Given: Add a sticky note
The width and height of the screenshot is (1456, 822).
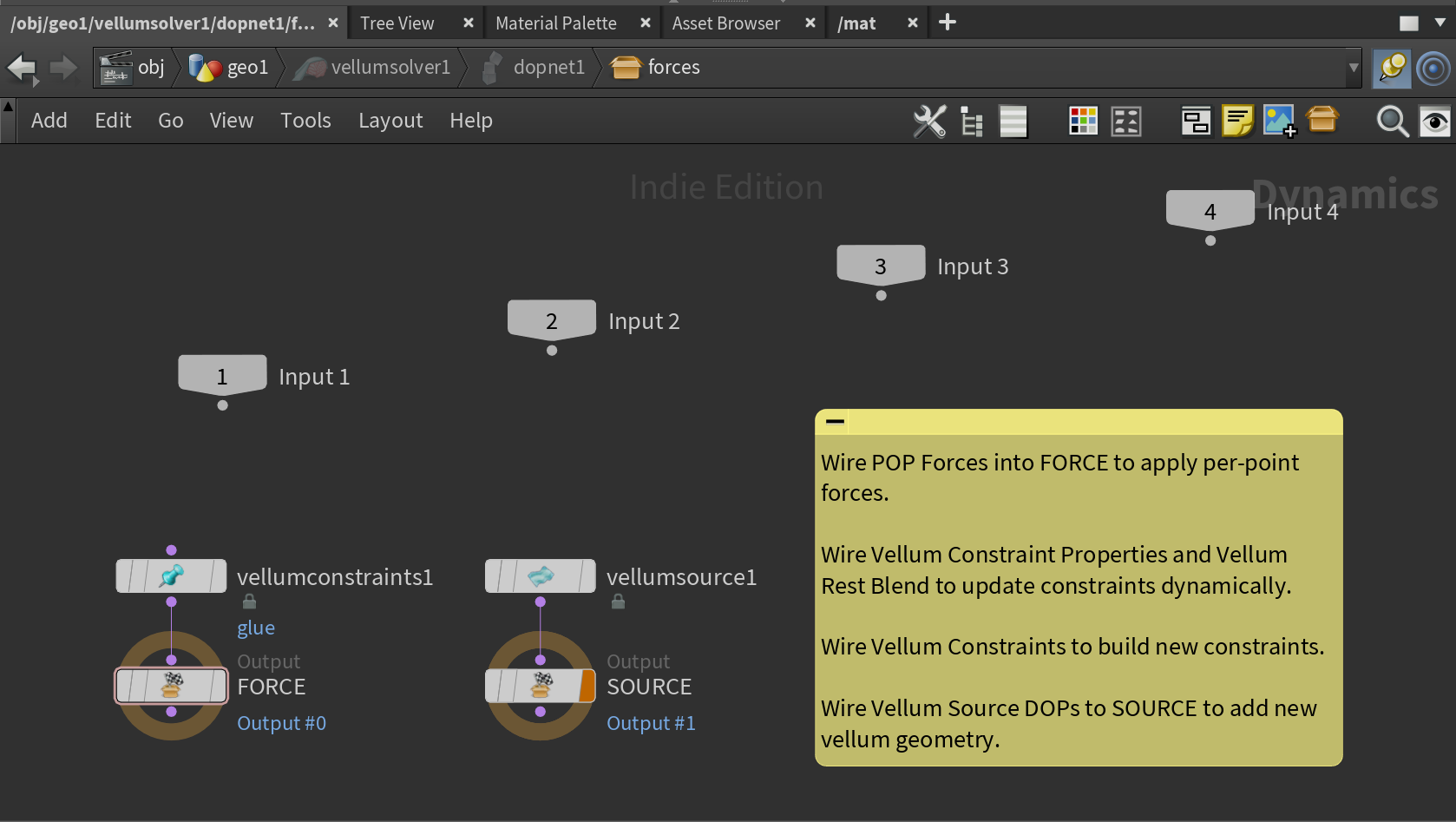Looking at the screenshot, I should (1238, 122).
